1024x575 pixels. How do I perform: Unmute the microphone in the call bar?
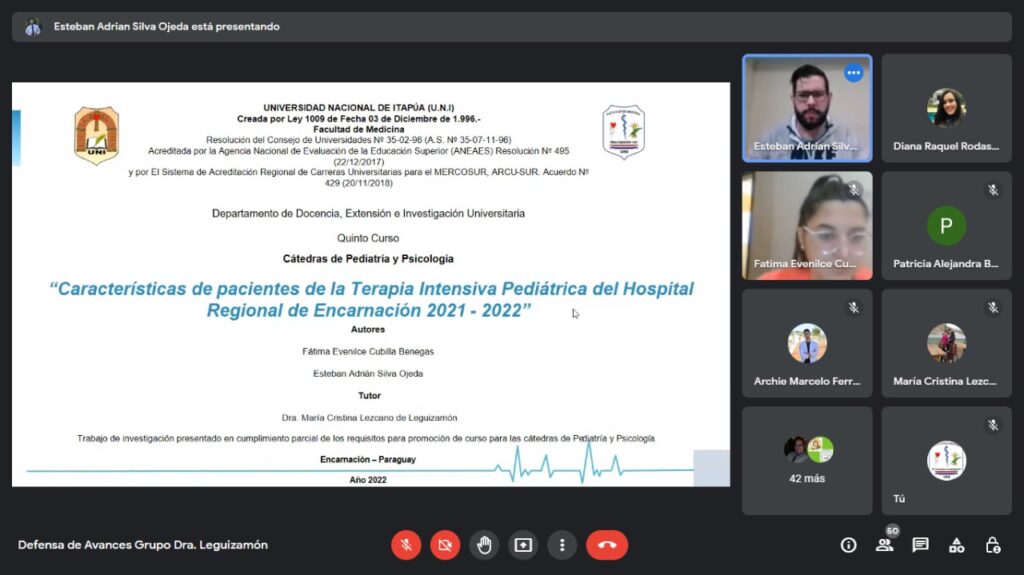(x=406, y=545)
